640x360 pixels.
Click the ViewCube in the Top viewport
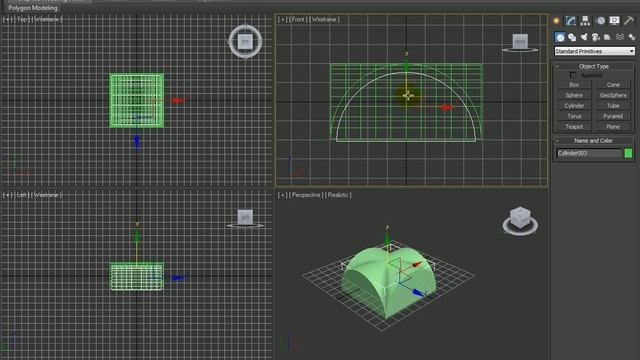[x=245, y=41]
